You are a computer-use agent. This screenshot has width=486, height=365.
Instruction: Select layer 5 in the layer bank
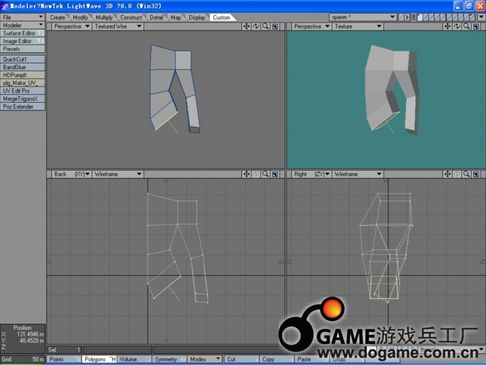tap(443, 17)
